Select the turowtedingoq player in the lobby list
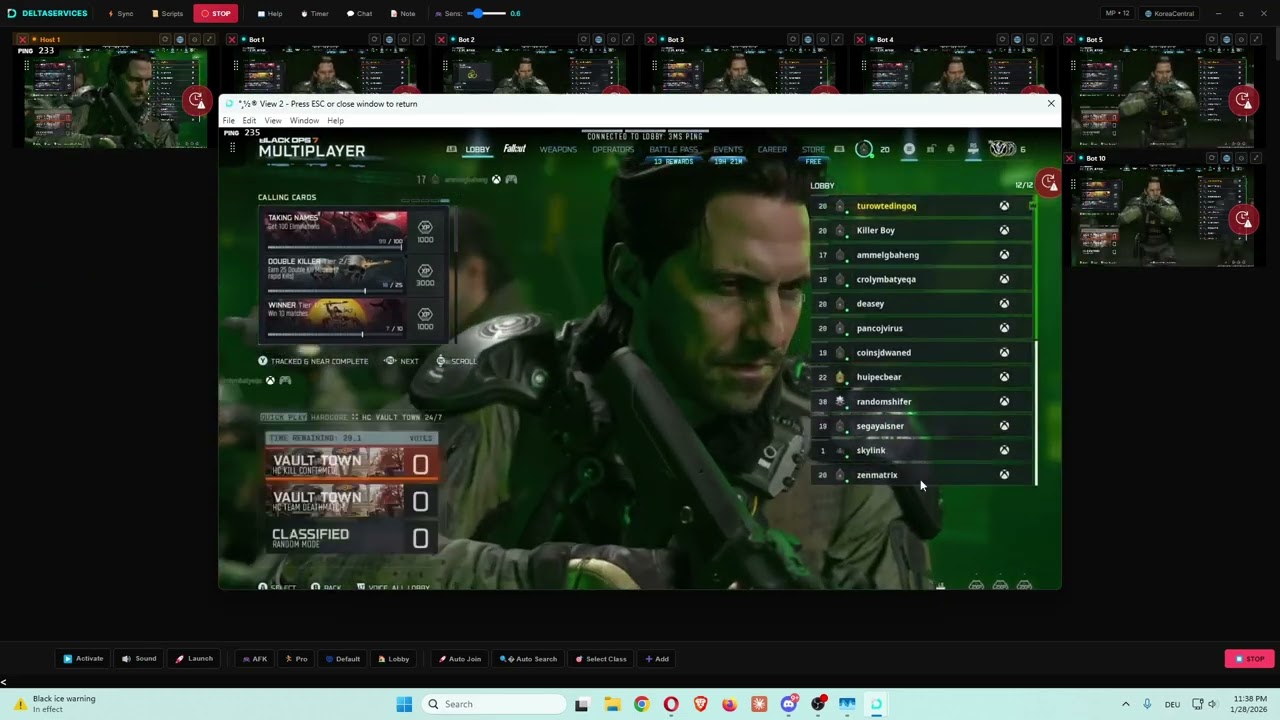This screenshot has height=720, width=1280. (x=921, y=206)
